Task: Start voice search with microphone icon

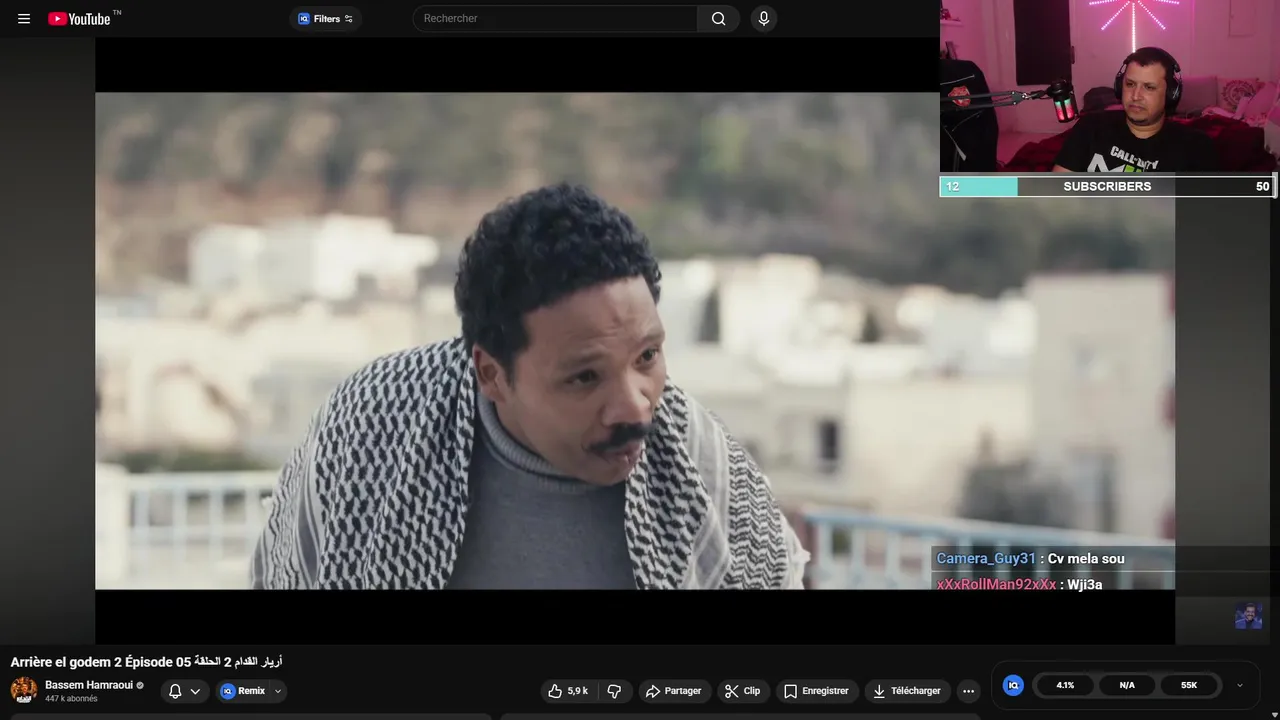Action: coord(764,18)
